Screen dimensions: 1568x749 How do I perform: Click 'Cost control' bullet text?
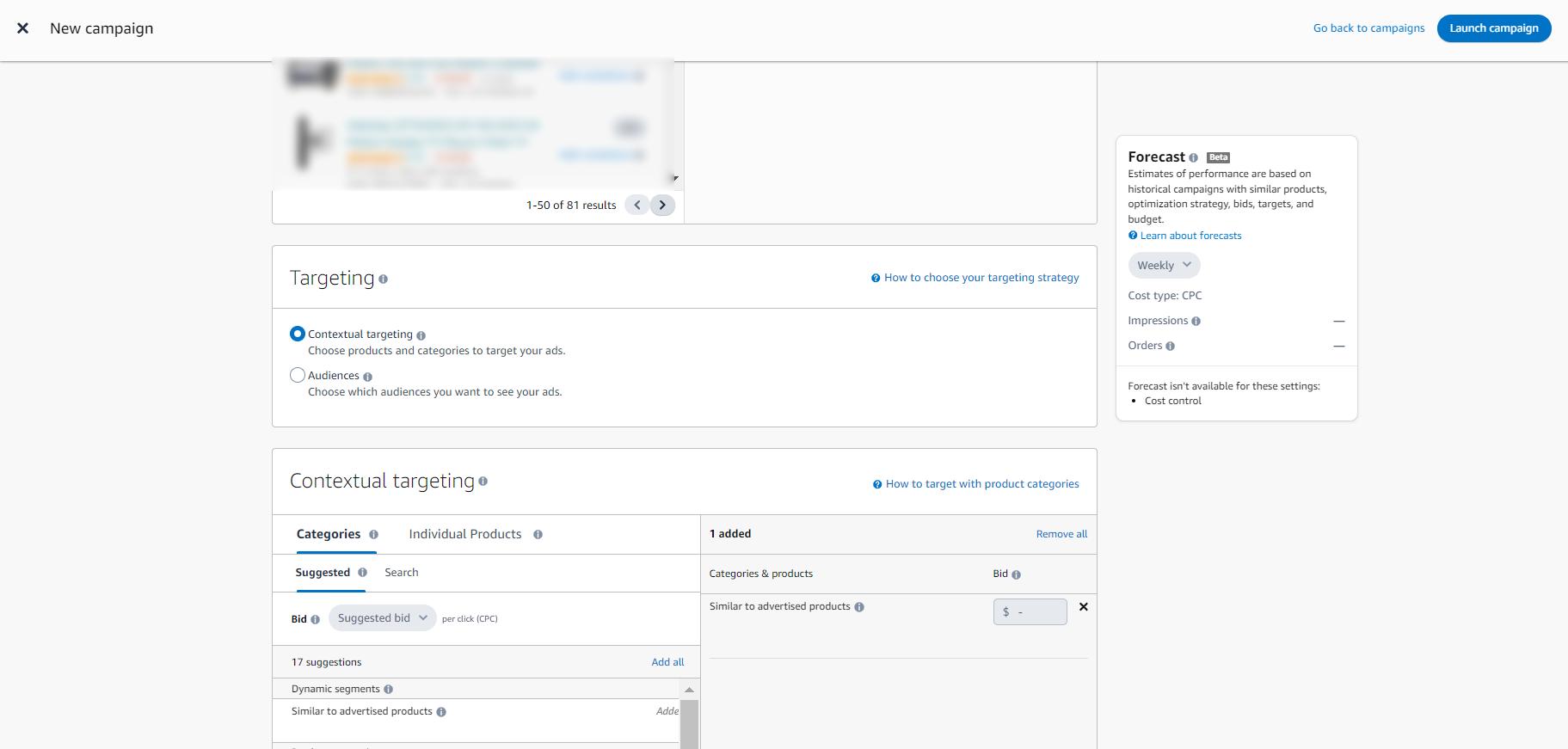[x=1173, y=401]
